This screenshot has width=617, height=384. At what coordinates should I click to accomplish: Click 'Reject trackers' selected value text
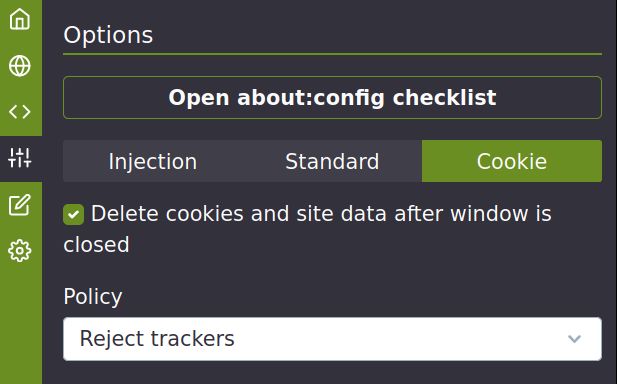[157, 339]
